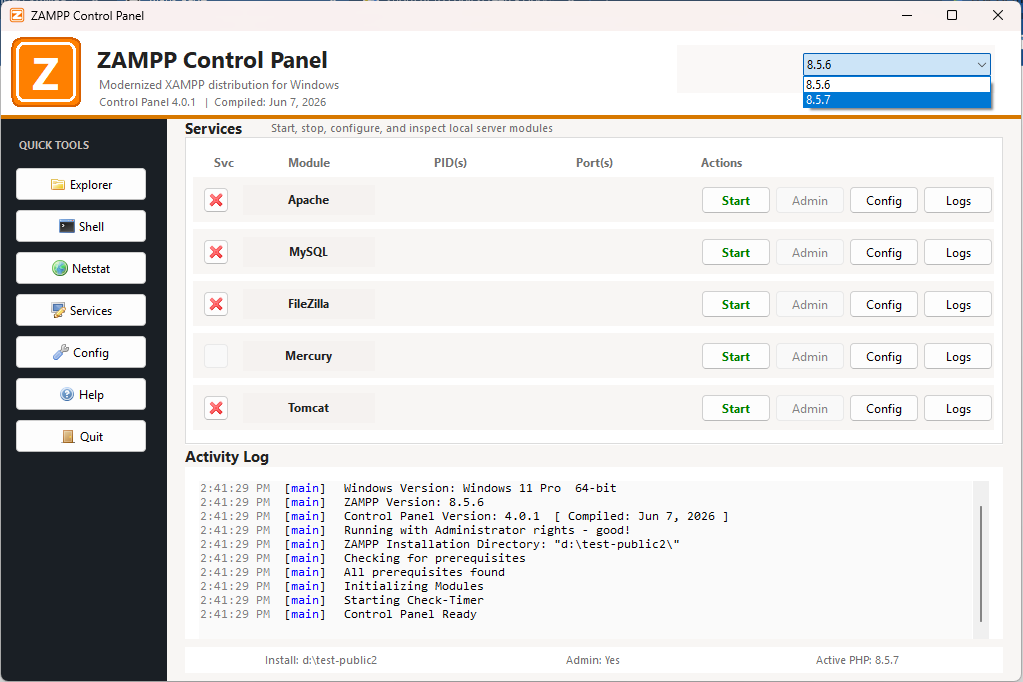
Task: View Logs for Tomcat
Action: pyautogui.click(x=958, y=409)
